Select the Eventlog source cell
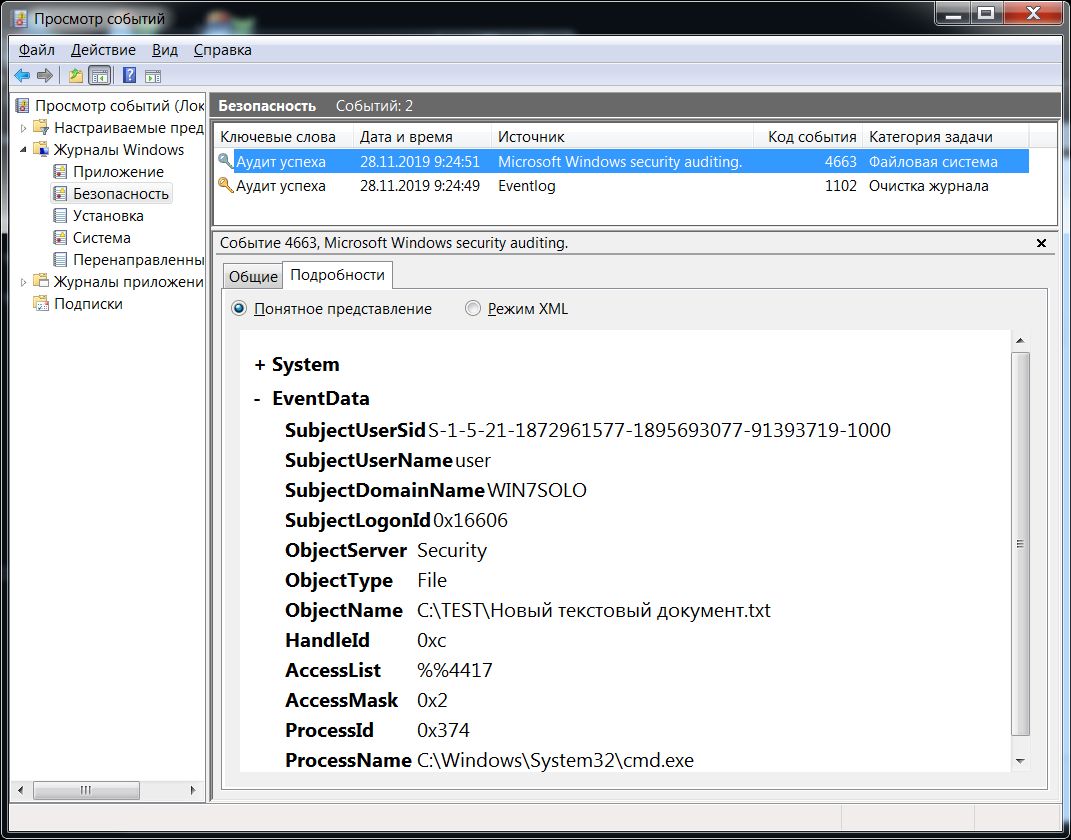Viewport: 1071px width, 840px height. 527,186
